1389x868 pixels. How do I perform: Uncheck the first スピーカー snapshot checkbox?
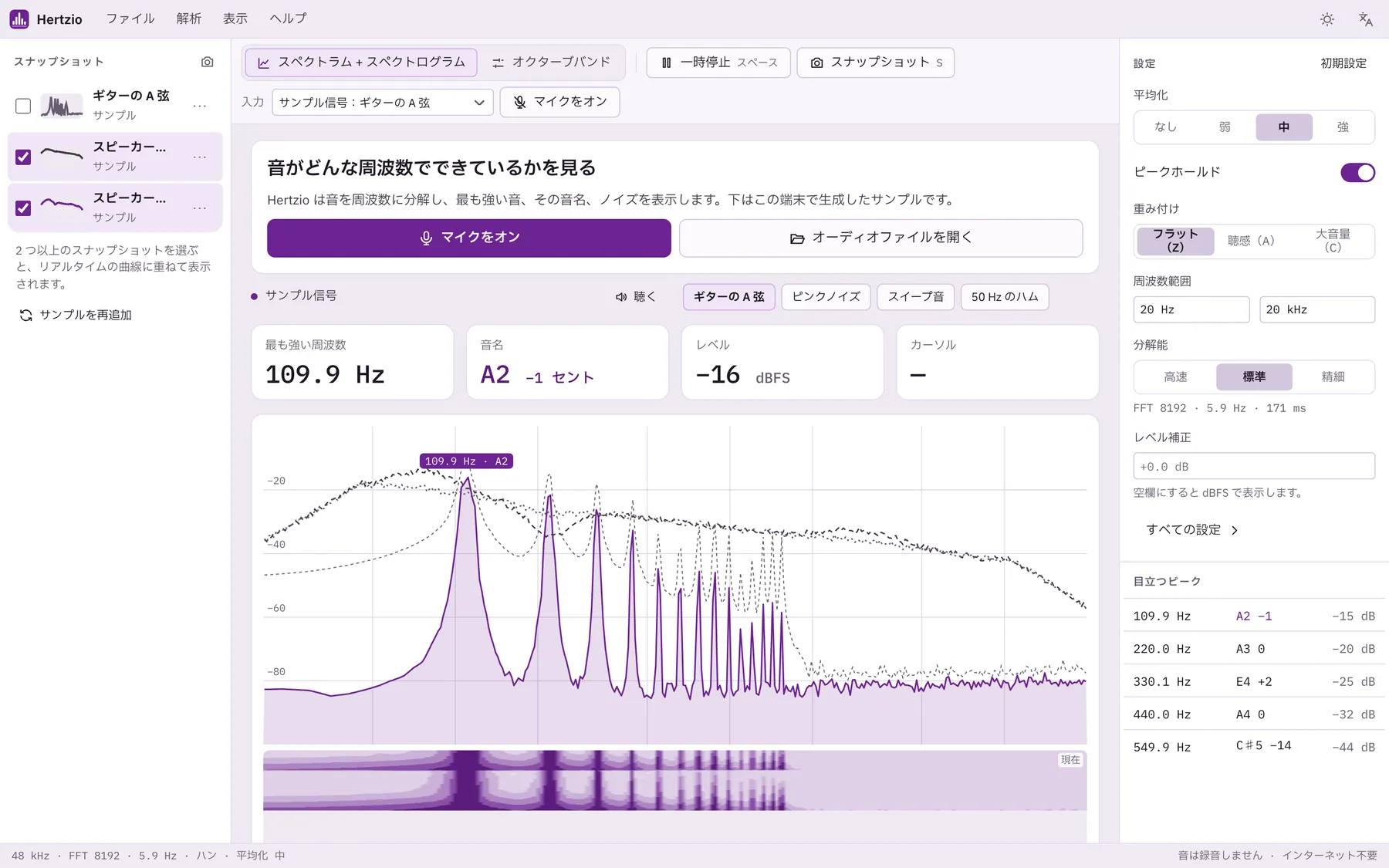(x=23, y=157)
